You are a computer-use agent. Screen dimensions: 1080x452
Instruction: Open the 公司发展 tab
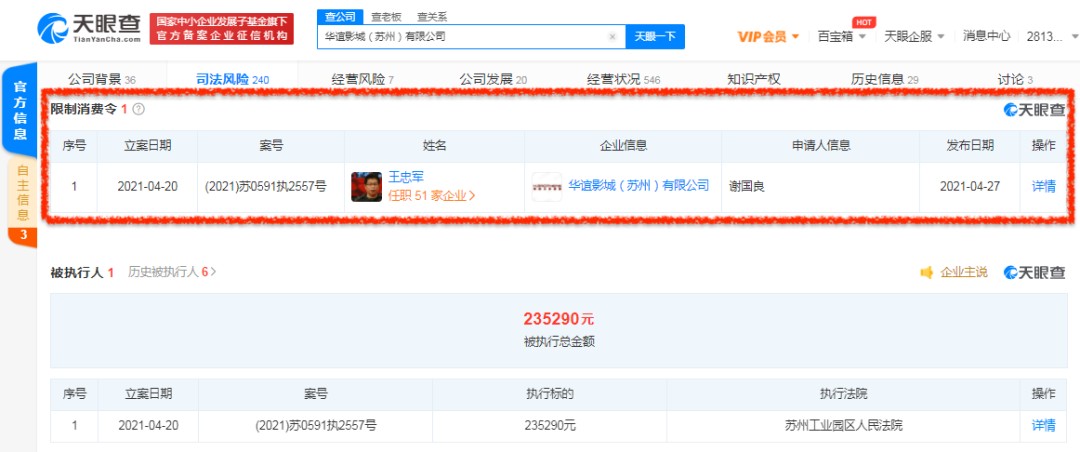(493, 80)
